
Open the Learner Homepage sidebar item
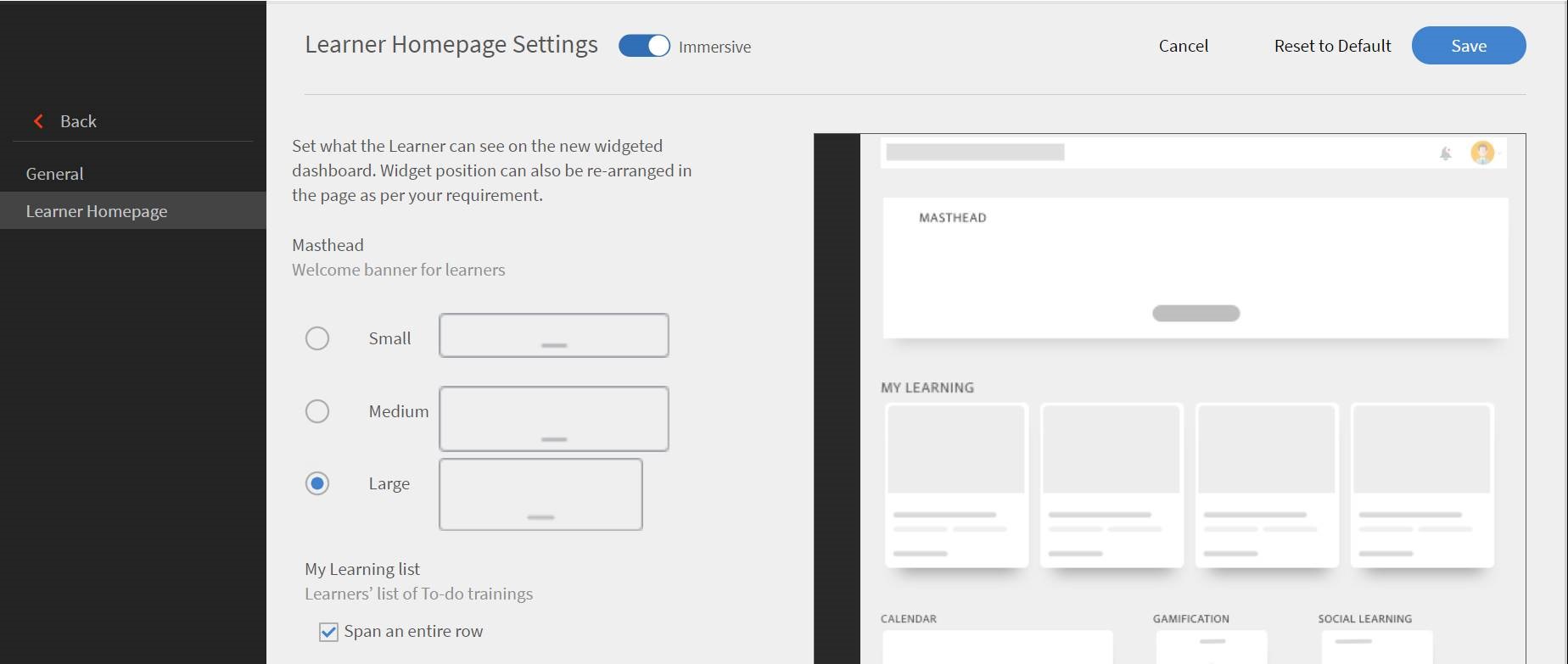pos(97,211)
